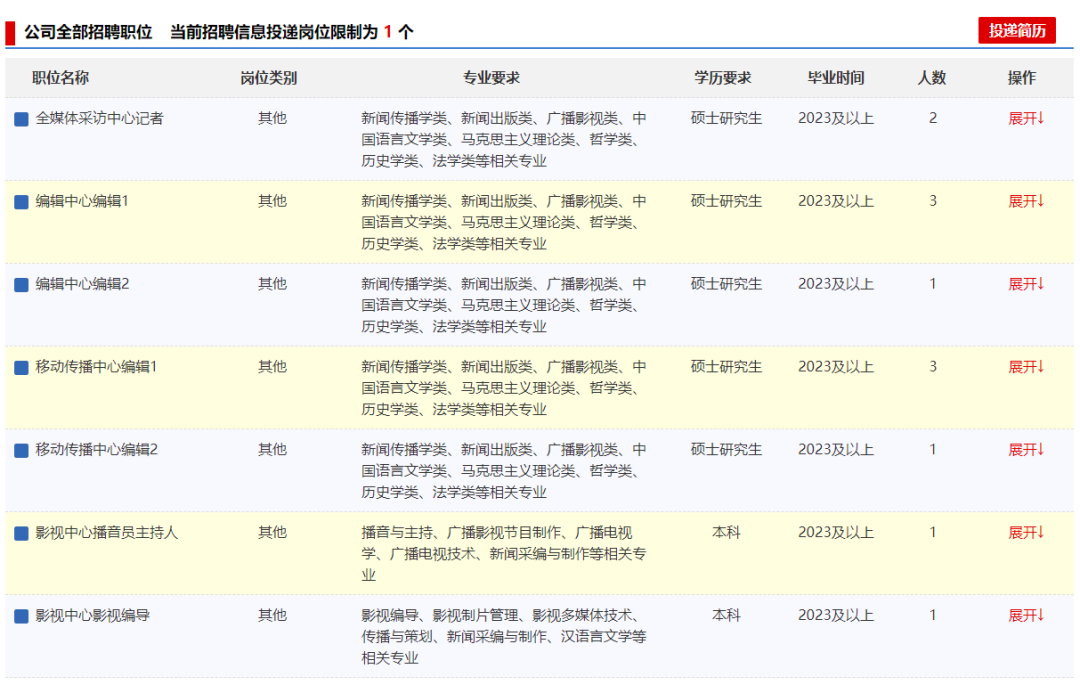Expand 移动传播中心编辑2 position info
Image resolution: width=1080 pixels, height=685 pixels.
pos(1025,450)
